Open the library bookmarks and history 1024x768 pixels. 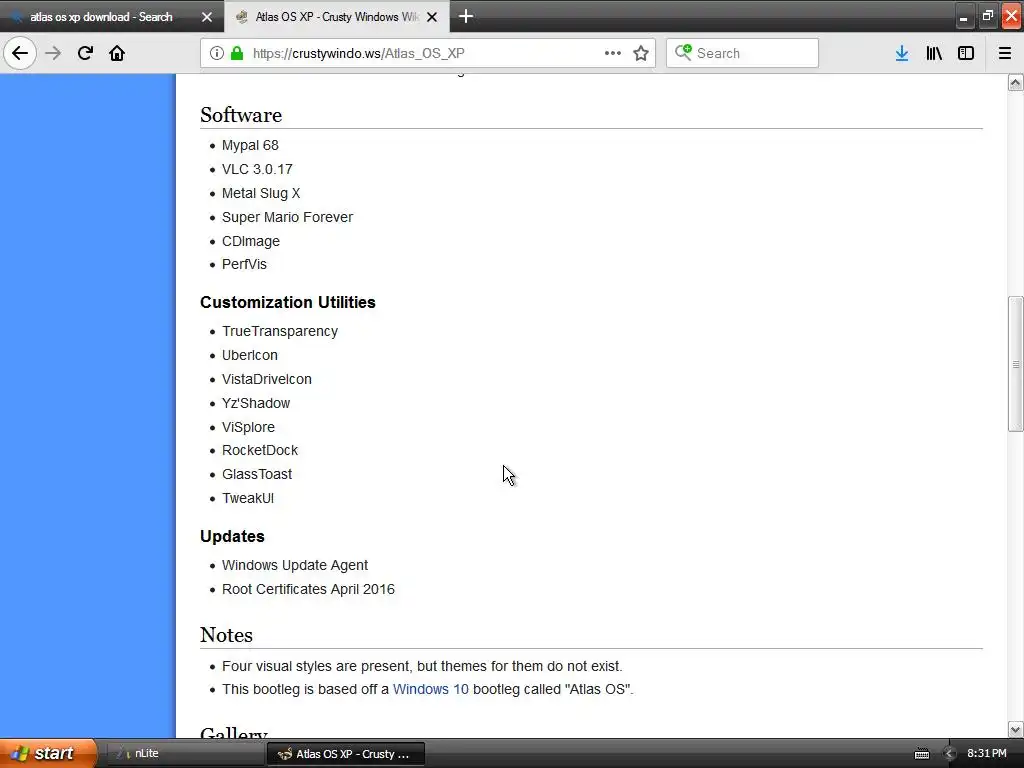pos(934,53)
